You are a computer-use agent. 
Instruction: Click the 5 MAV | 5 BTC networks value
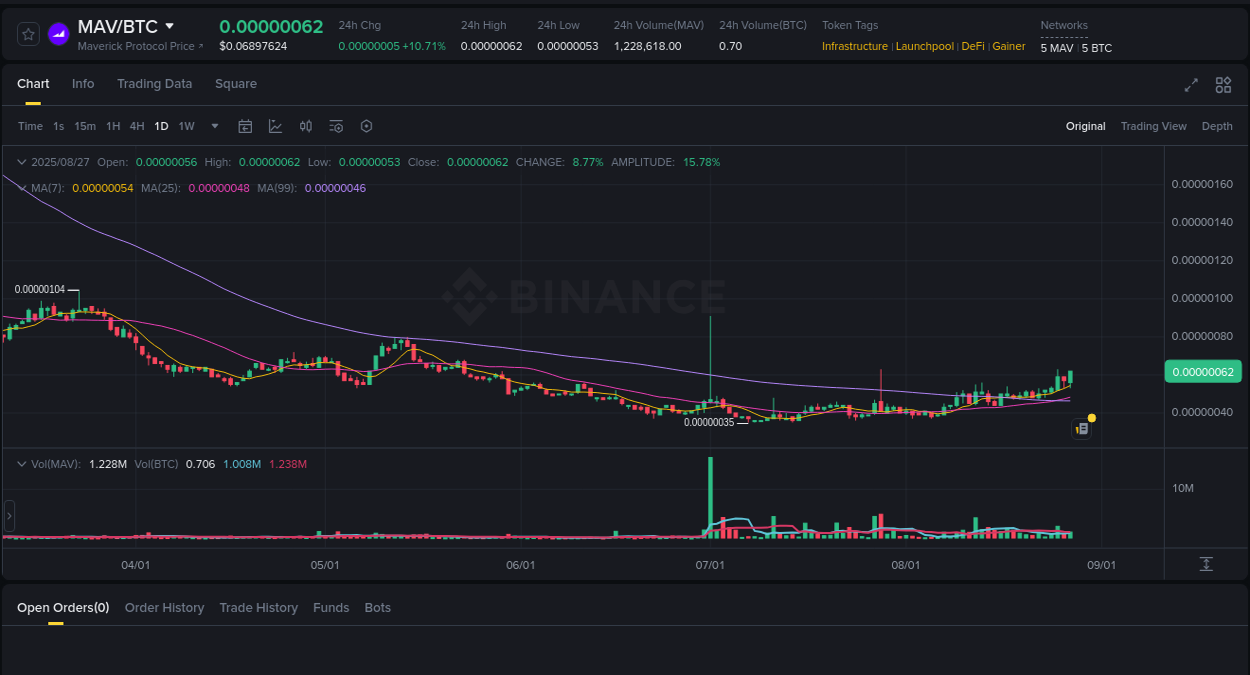point(1076,48)
